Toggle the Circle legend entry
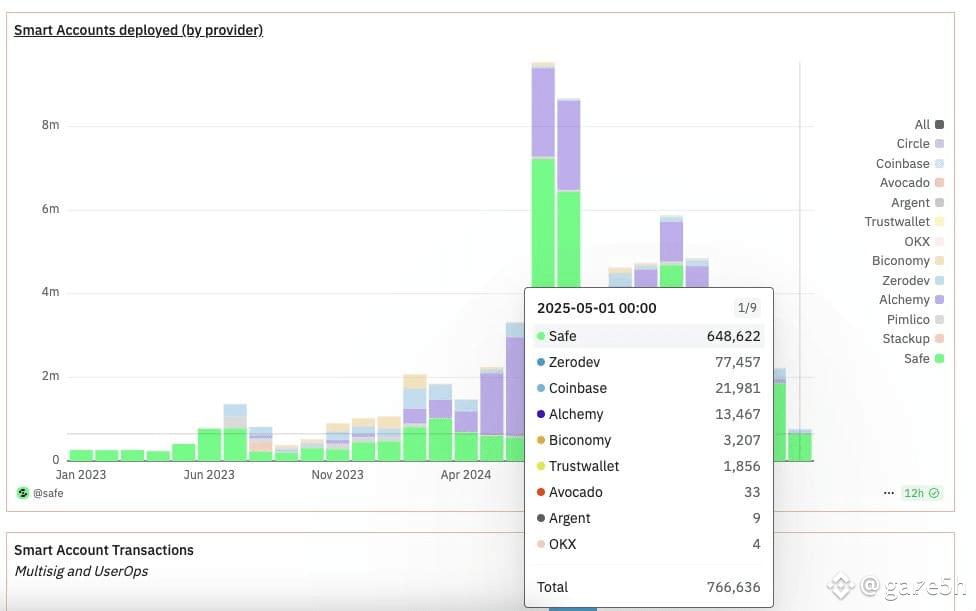 point(920,144)
